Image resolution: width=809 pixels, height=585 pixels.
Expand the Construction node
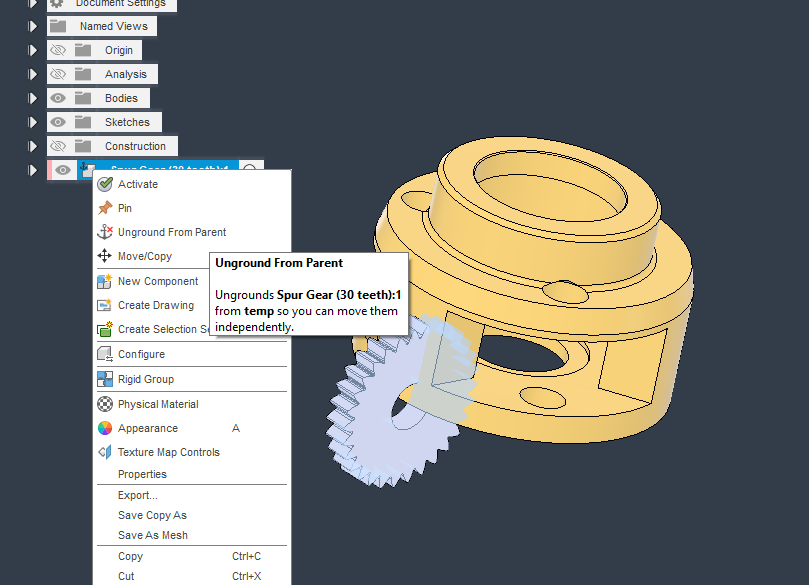pos(33,146)
